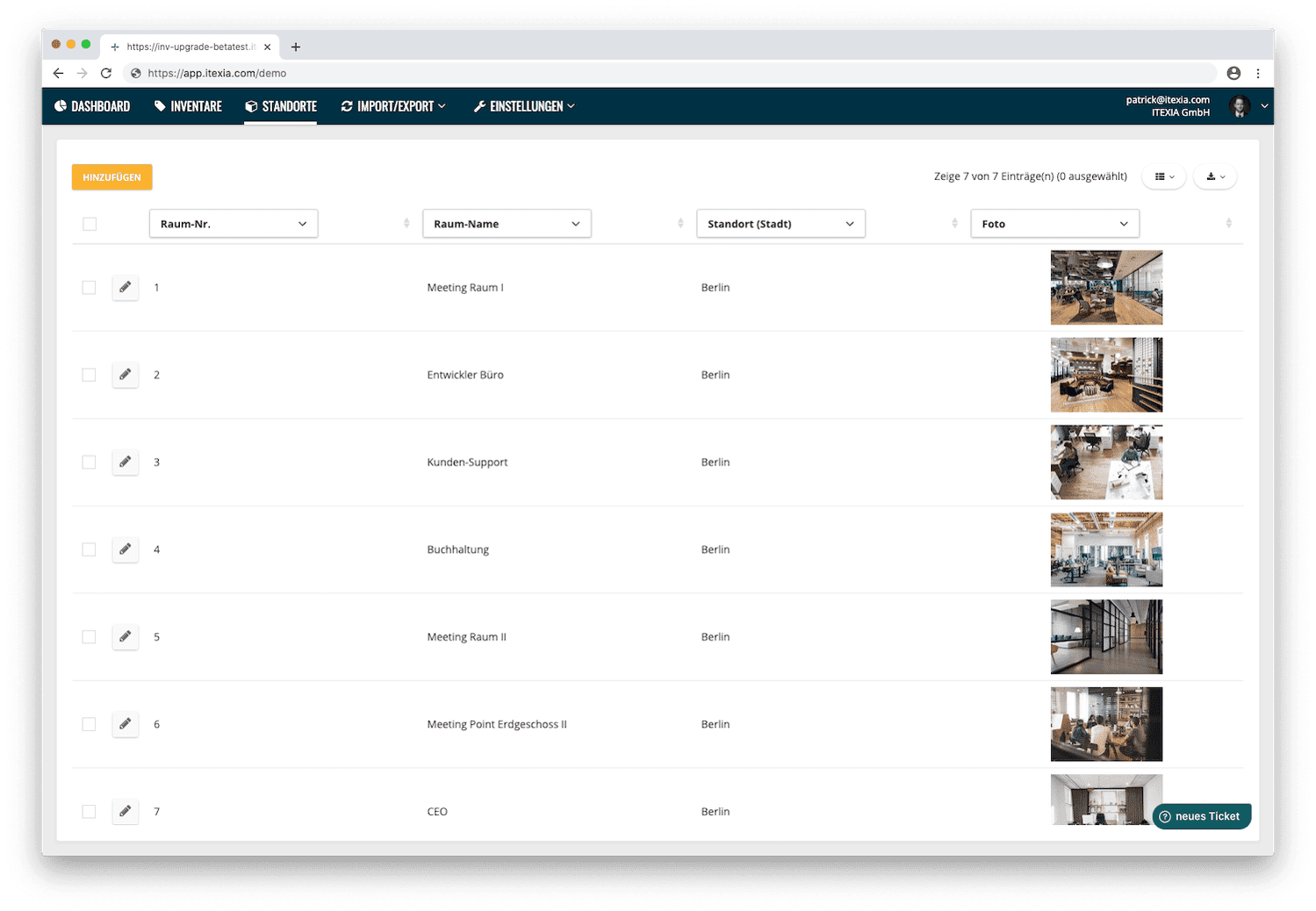The image size is (1316, 911).
Task: Click the 'Meeting Raum I' name cell
Action: pos(465,288)
